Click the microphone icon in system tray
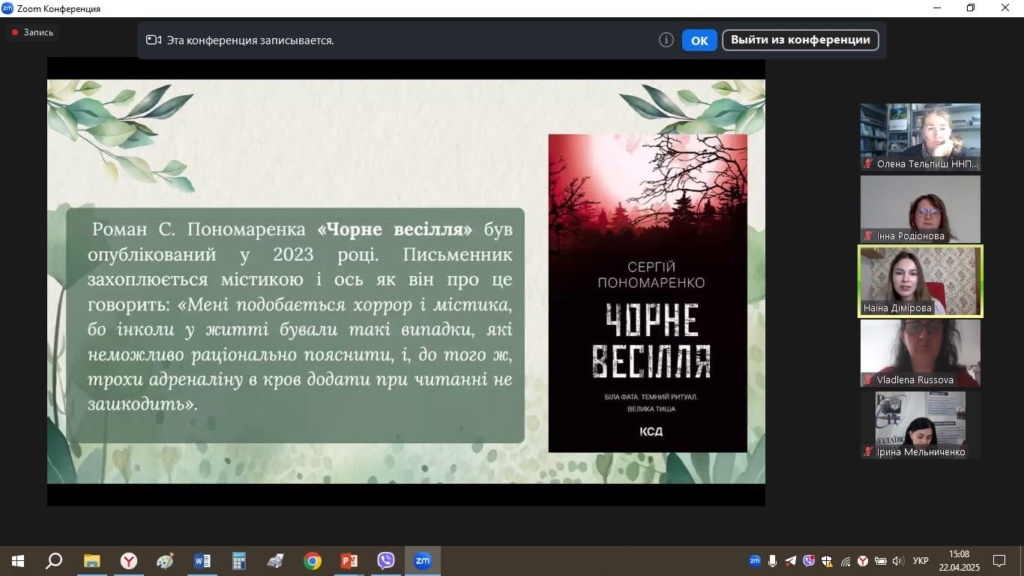This screenshot has width=1024, height=576. [773, 561]
